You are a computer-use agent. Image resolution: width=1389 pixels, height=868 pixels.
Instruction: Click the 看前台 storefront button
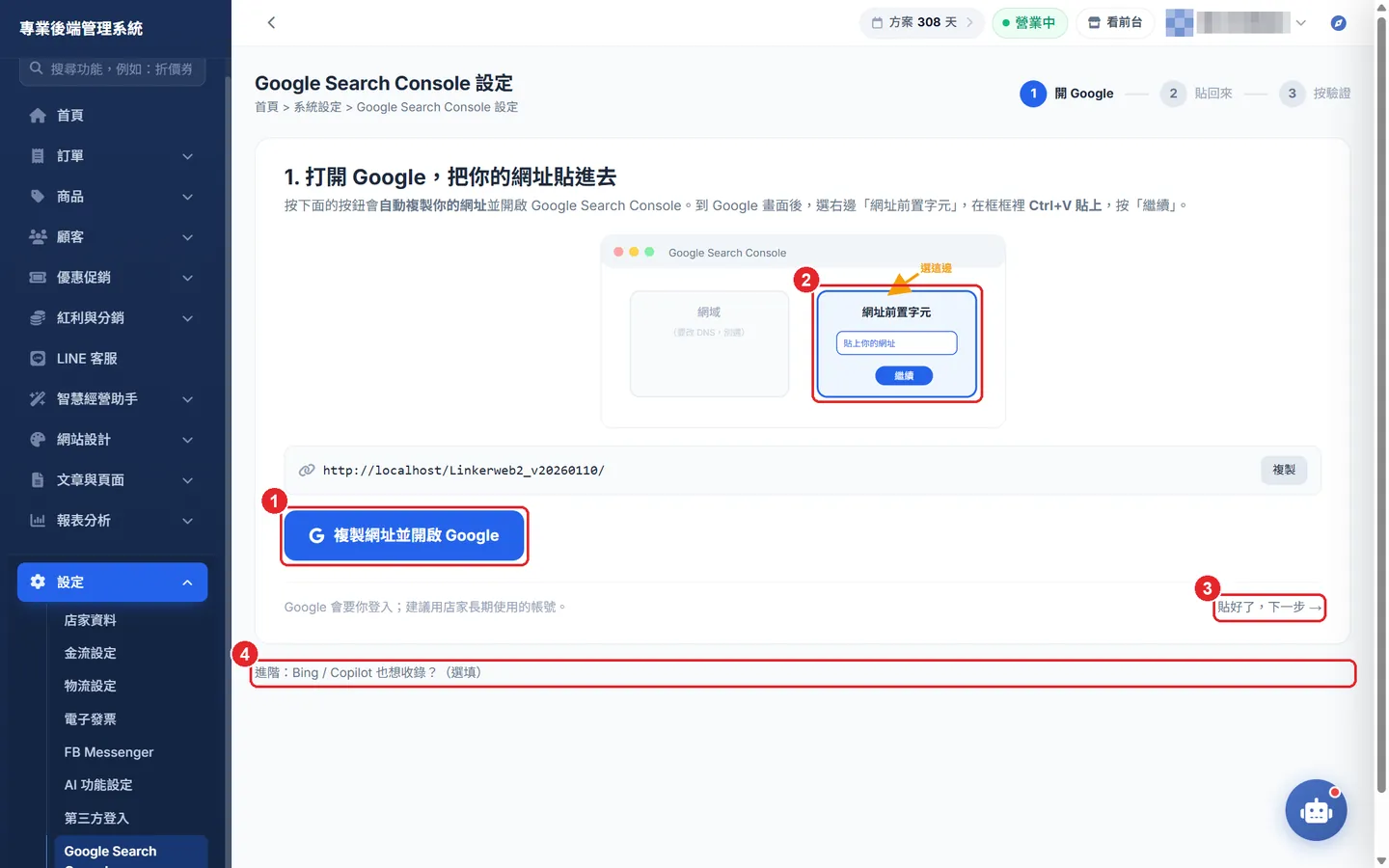1115,22
